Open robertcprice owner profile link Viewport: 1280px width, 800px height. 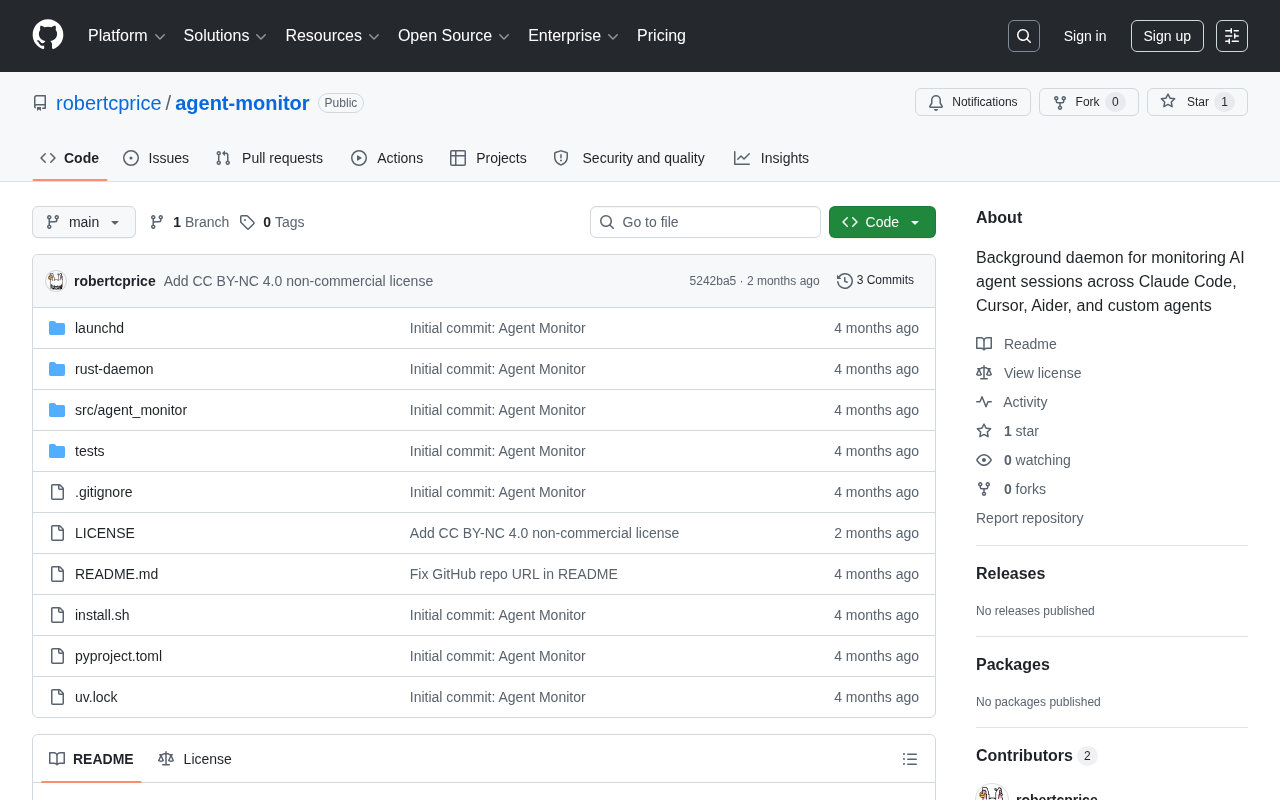point(109,103)
